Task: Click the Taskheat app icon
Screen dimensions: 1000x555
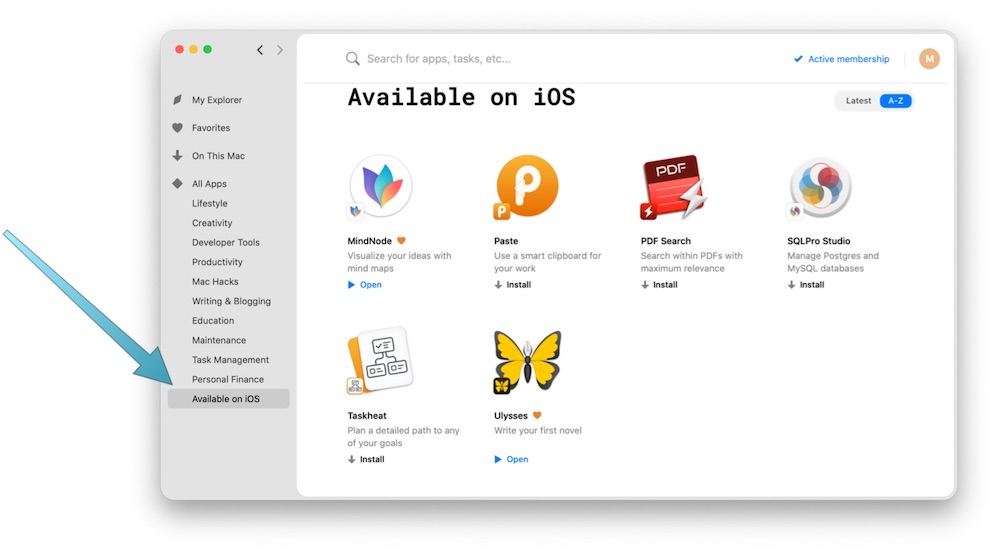Action: tap(381, 360)
